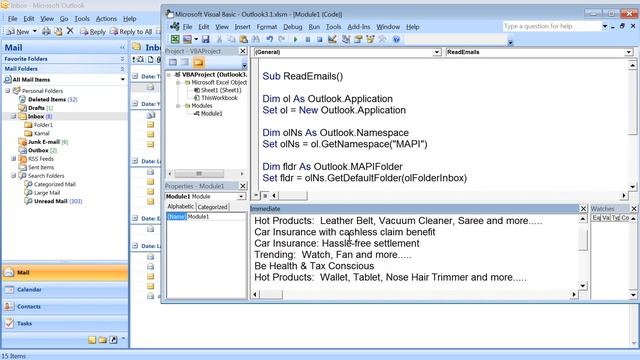Open the Add-Ins menu

click(x=359, y=27)
